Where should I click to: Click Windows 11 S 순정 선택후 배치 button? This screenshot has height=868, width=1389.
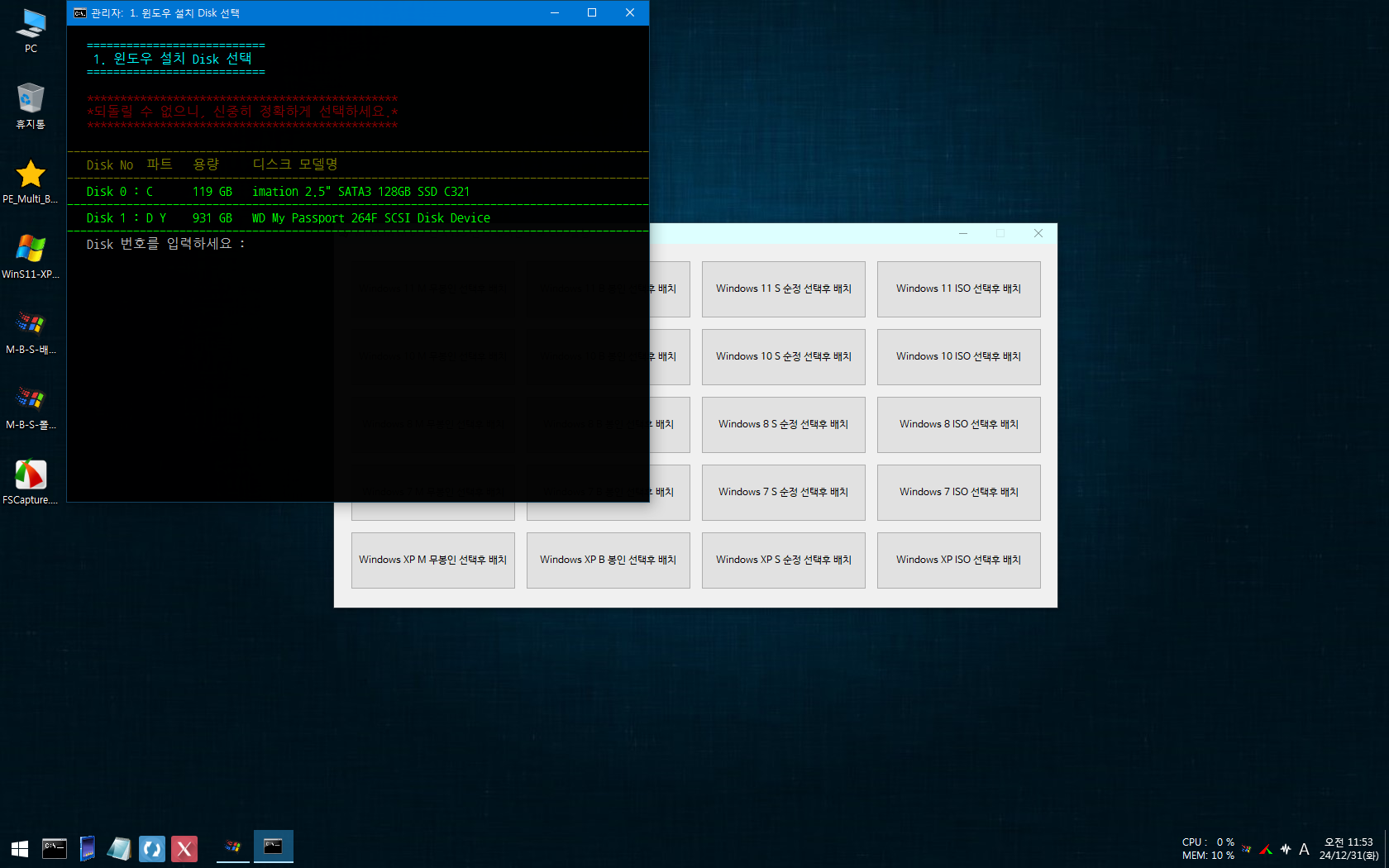point(784,289)
